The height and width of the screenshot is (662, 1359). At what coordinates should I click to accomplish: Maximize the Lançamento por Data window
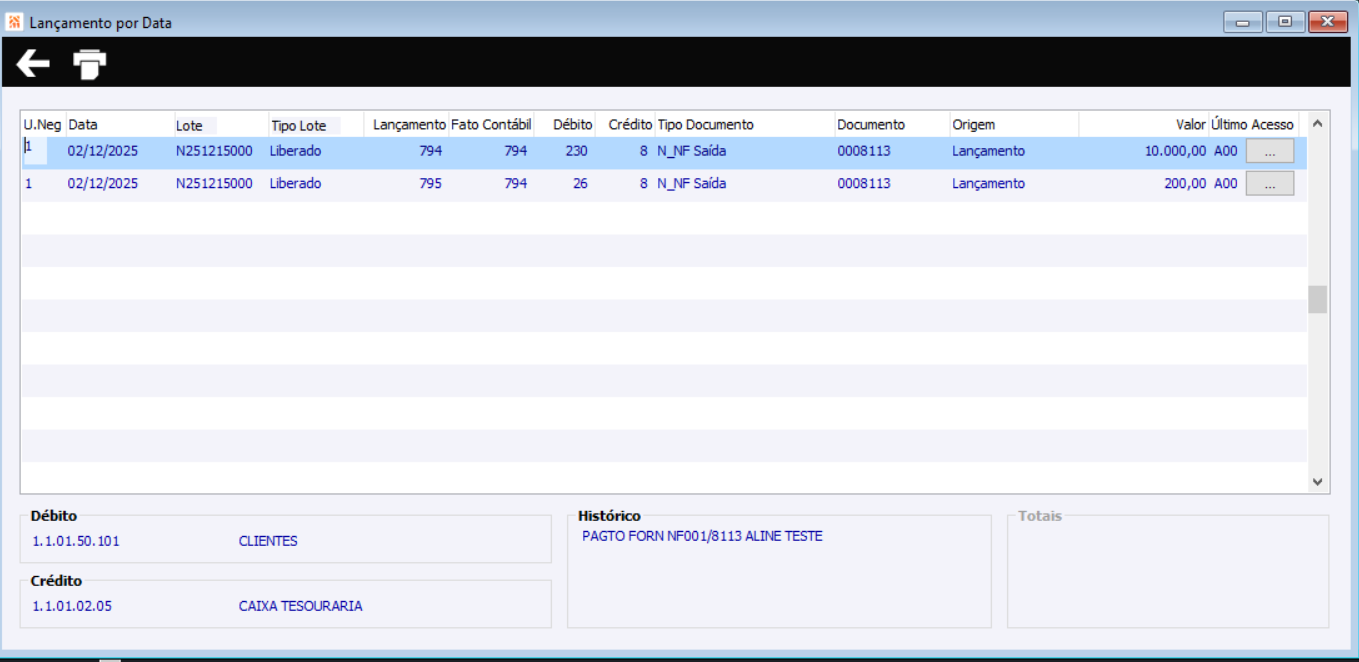click(1285, 22)
